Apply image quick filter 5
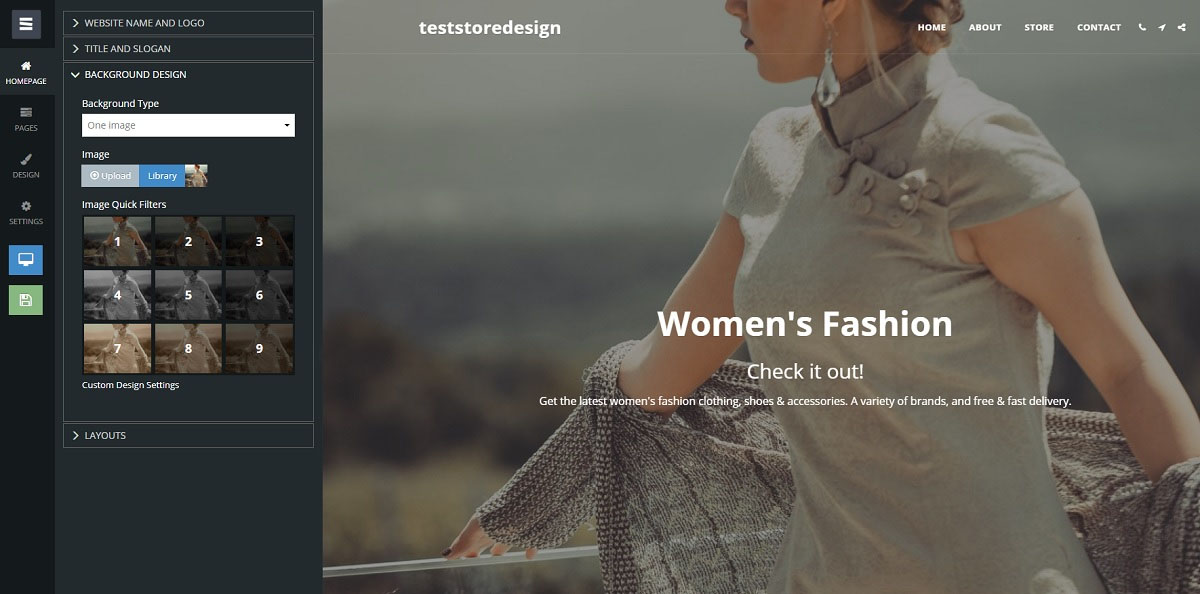The width and height of the screenshot is (1200, 594). tap(188, 296)
